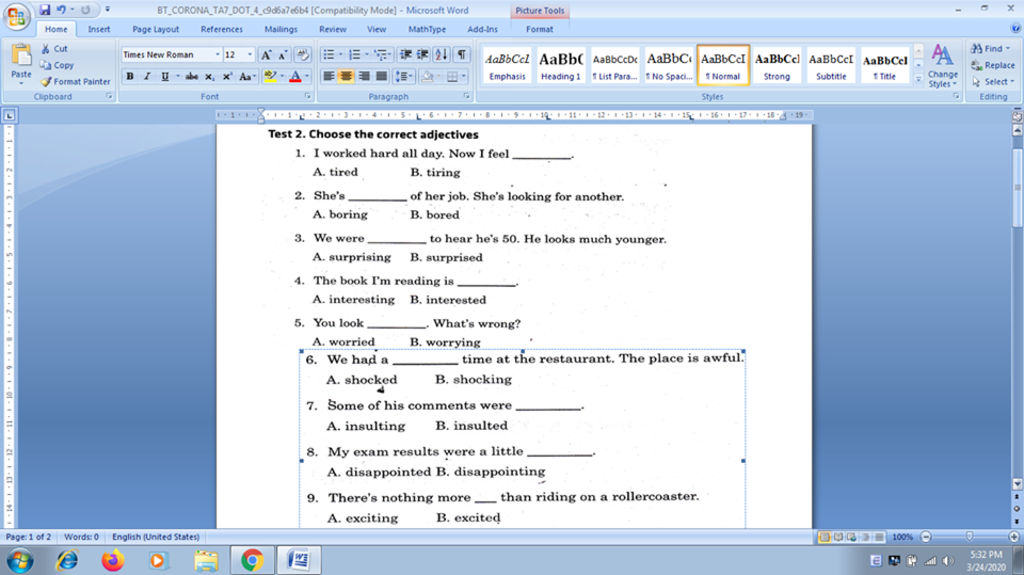Toggle italic formatting
This screenshot has height=575, width=1024.
coord(147,76)
